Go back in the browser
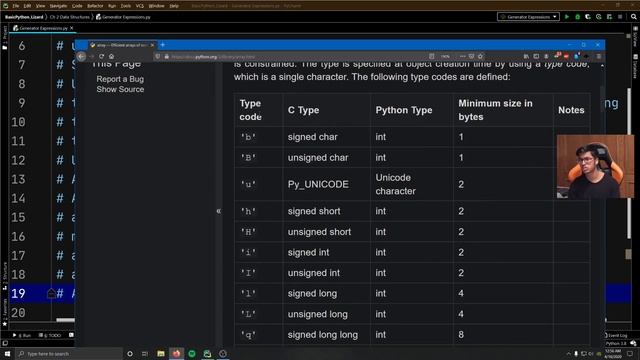This screenshot has width=640, height=360. pyautogui.click(x=82, y=56)
